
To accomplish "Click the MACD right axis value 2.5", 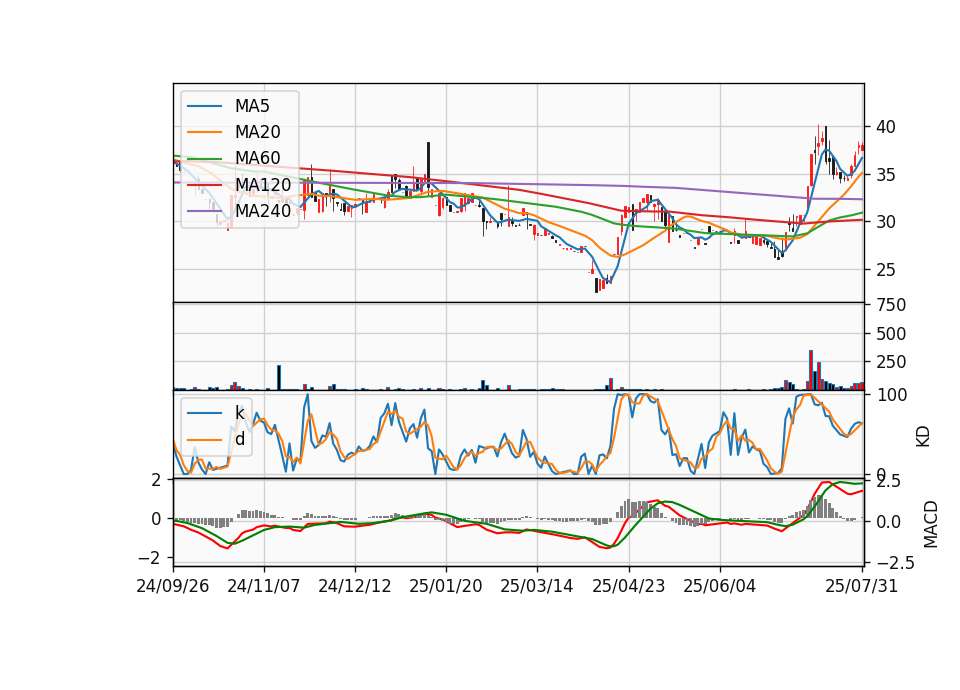I will 887,481.
